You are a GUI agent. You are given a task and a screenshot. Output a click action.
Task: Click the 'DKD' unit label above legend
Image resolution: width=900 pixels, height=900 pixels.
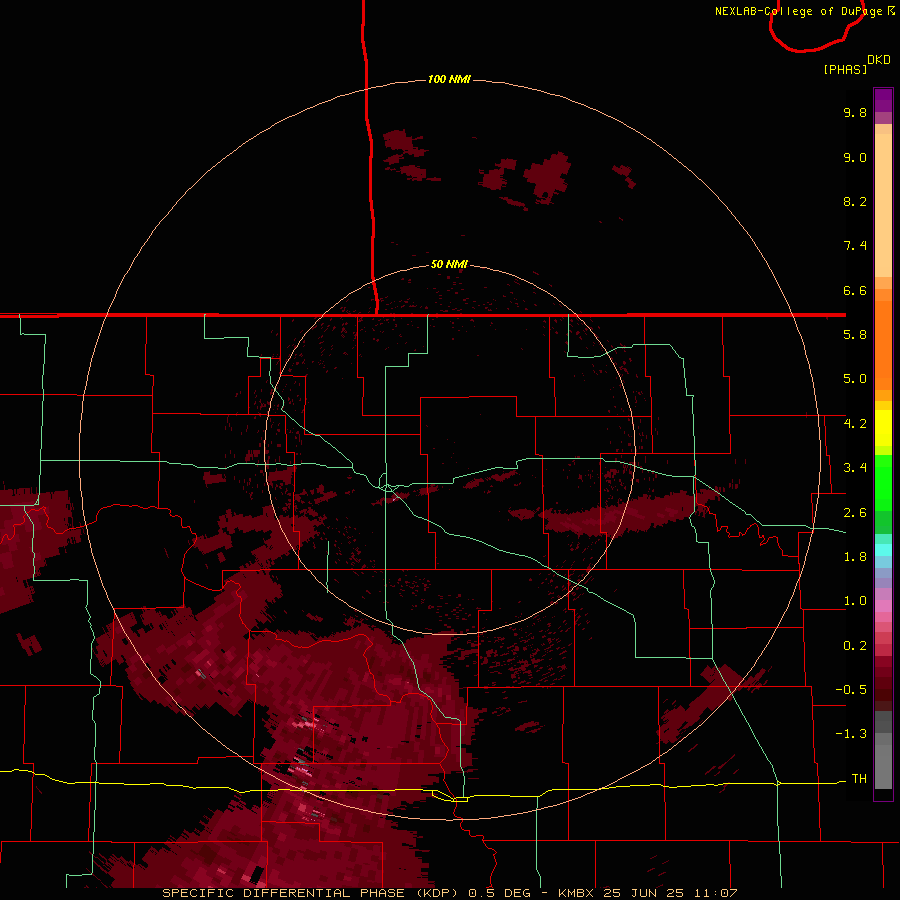[879, 60]
